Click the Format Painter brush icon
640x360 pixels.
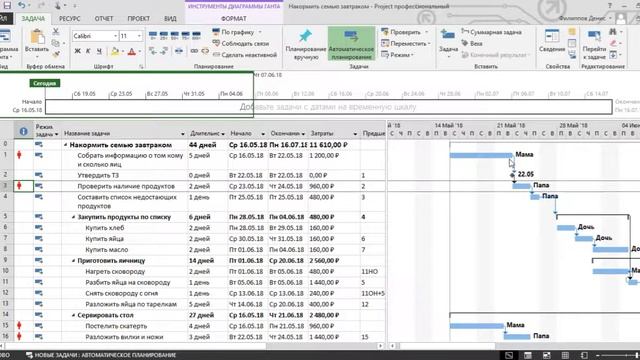pos(56,54)
